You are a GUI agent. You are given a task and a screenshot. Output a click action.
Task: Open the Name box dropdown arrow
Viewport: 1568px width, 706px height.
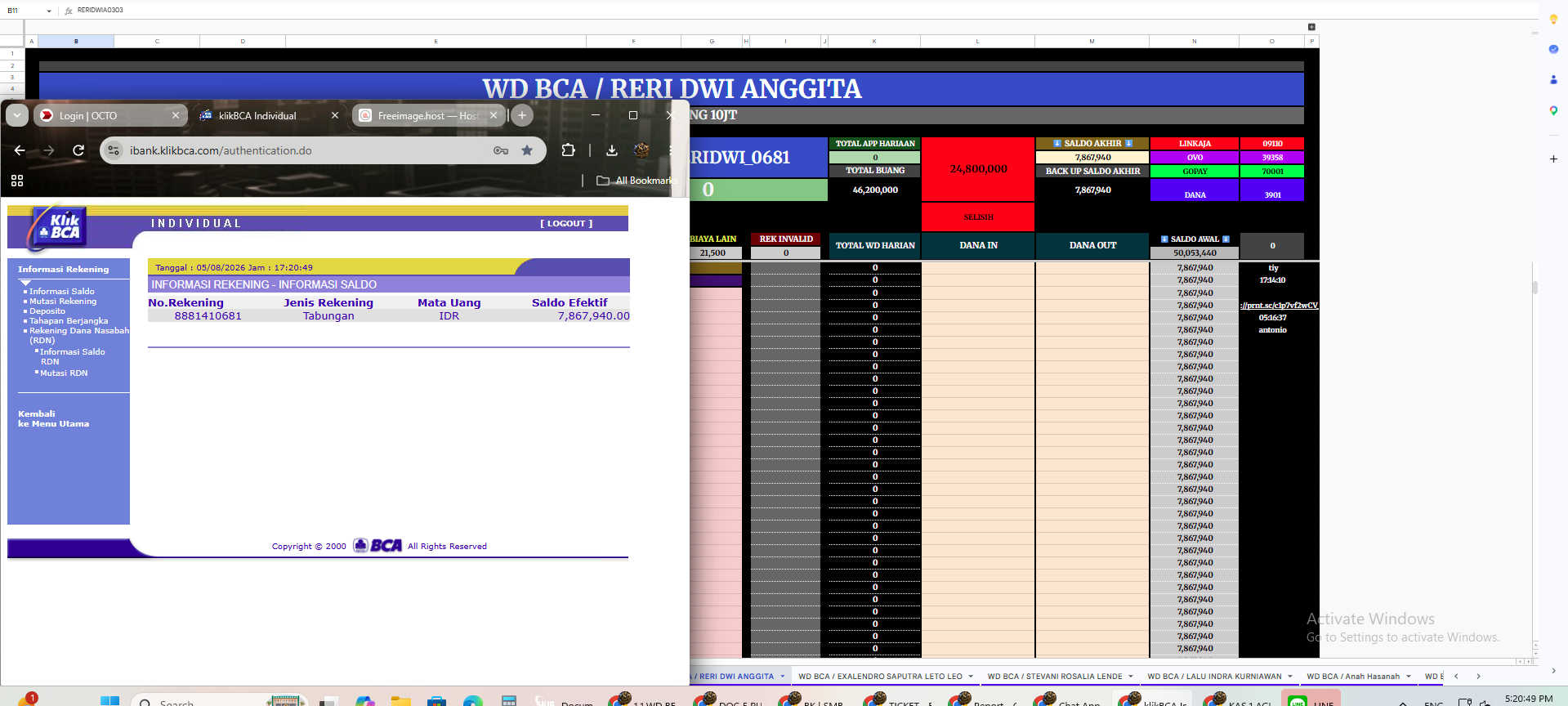pyautogui.click(x=49, y=11)
